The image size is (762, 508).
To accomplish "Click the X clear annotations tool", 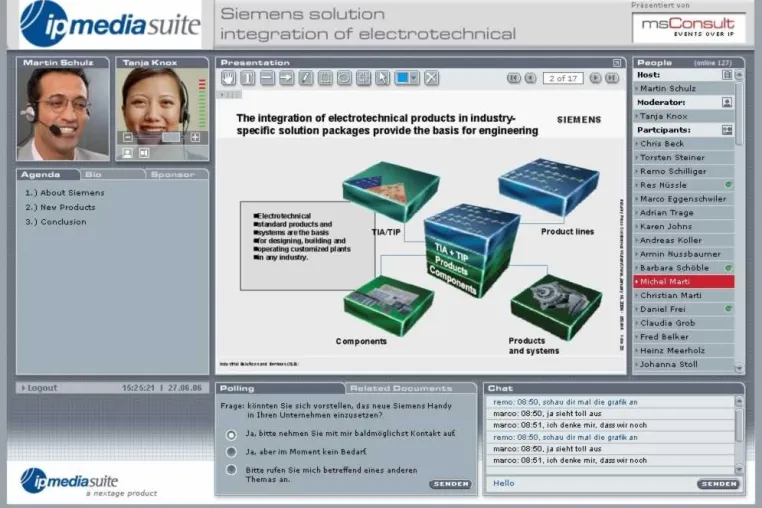I will pos(432,78).
